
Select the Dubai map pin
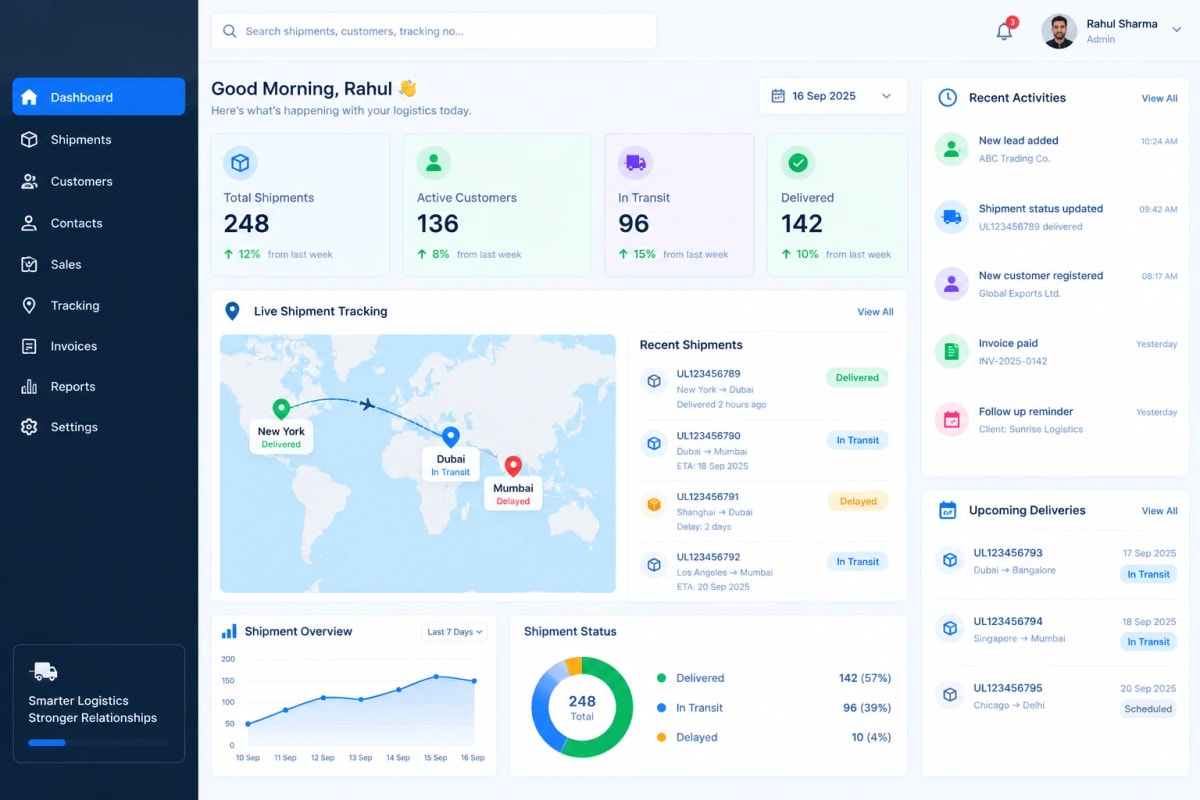(x=450, y=437)
